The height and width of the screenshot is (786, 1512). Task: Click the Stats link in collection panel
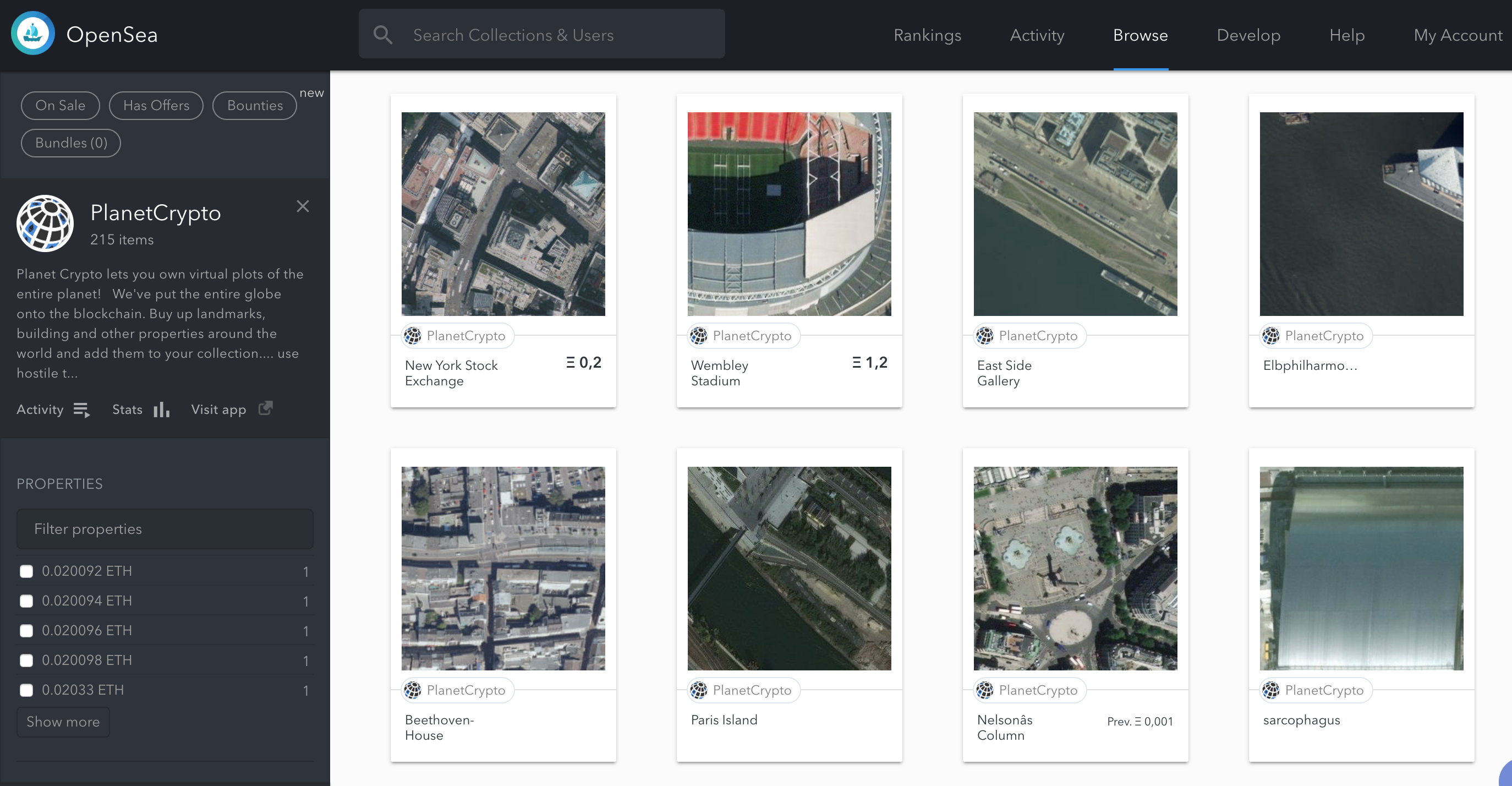127,410
